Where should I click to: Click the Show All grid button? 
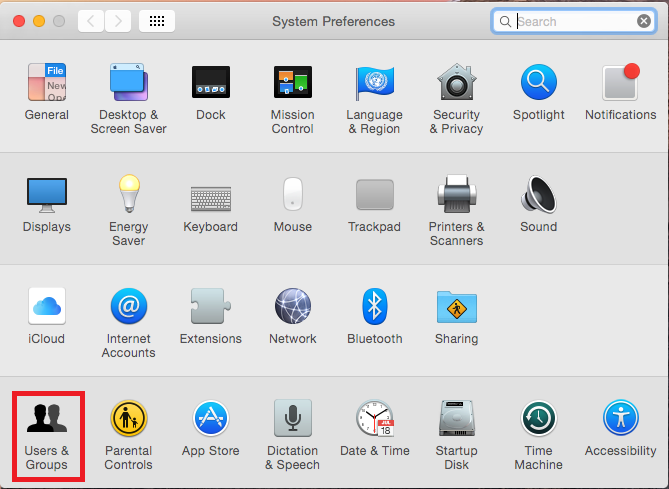pos(157,21)
